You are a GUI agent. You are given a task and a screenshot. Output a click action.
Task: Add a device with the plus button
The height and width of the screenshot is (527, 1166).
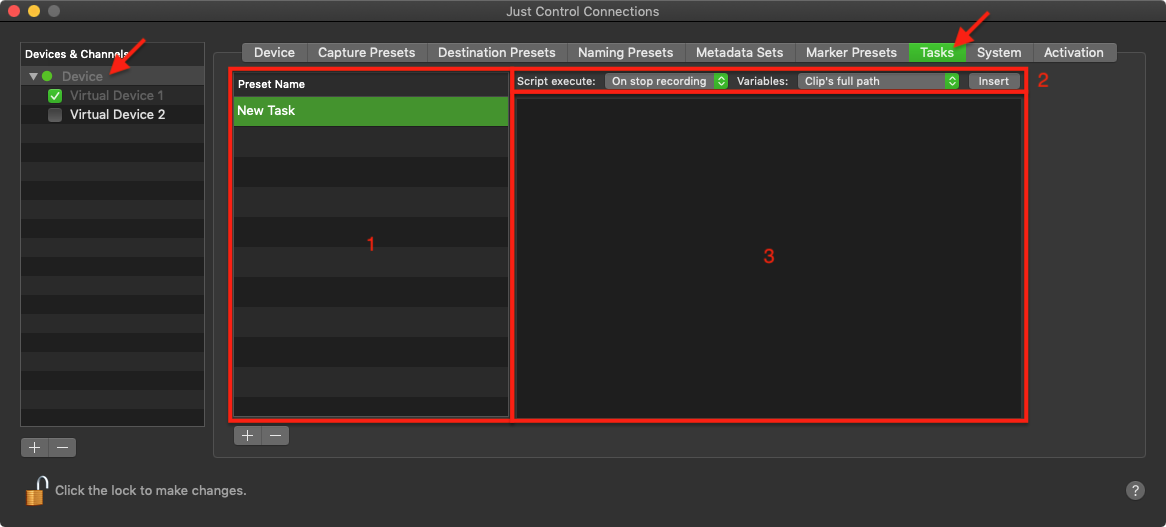[x=35, y=447]
